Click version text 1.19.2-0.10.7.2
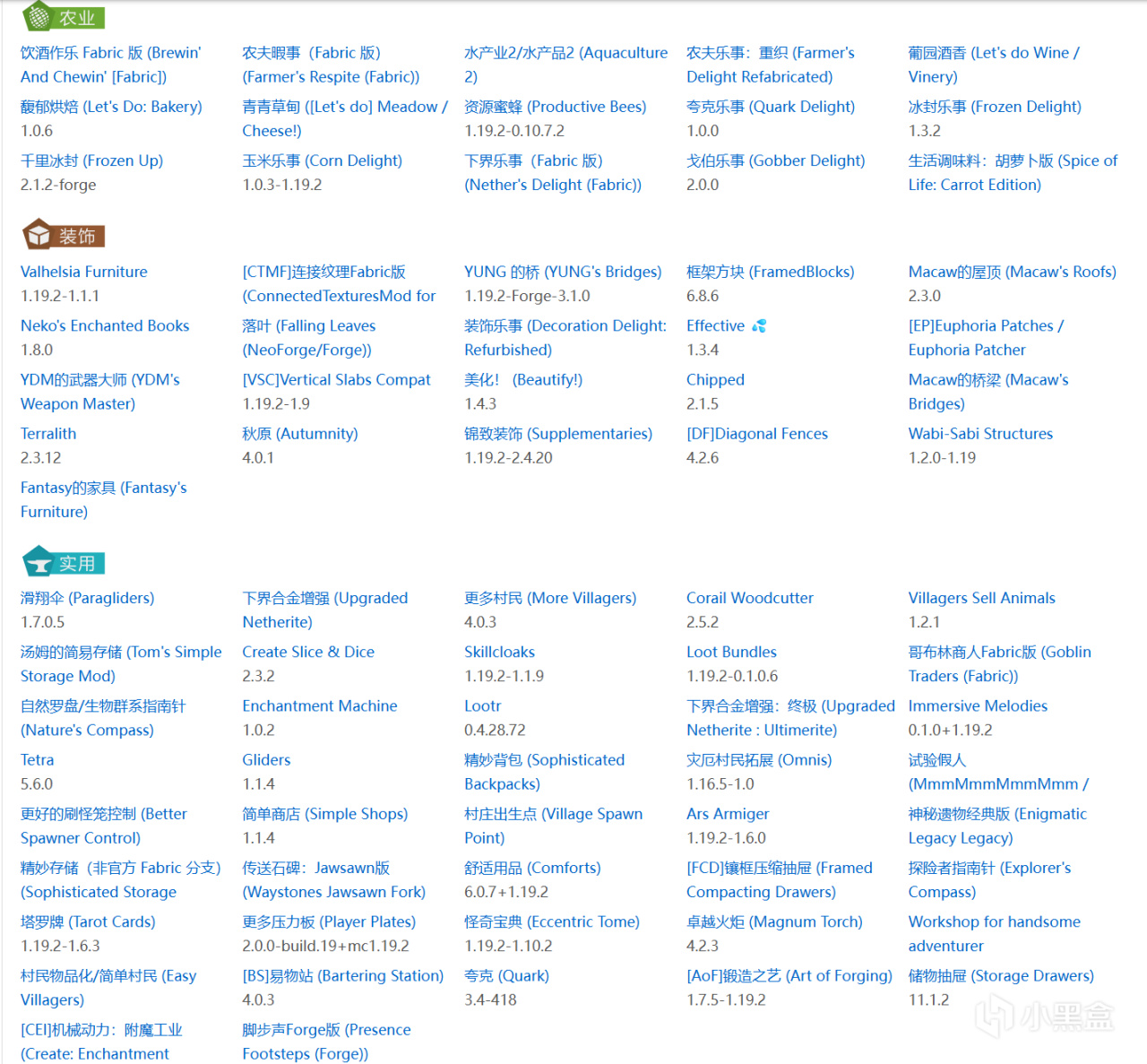Screen dimensions: 1147x1064 point(514,131)
